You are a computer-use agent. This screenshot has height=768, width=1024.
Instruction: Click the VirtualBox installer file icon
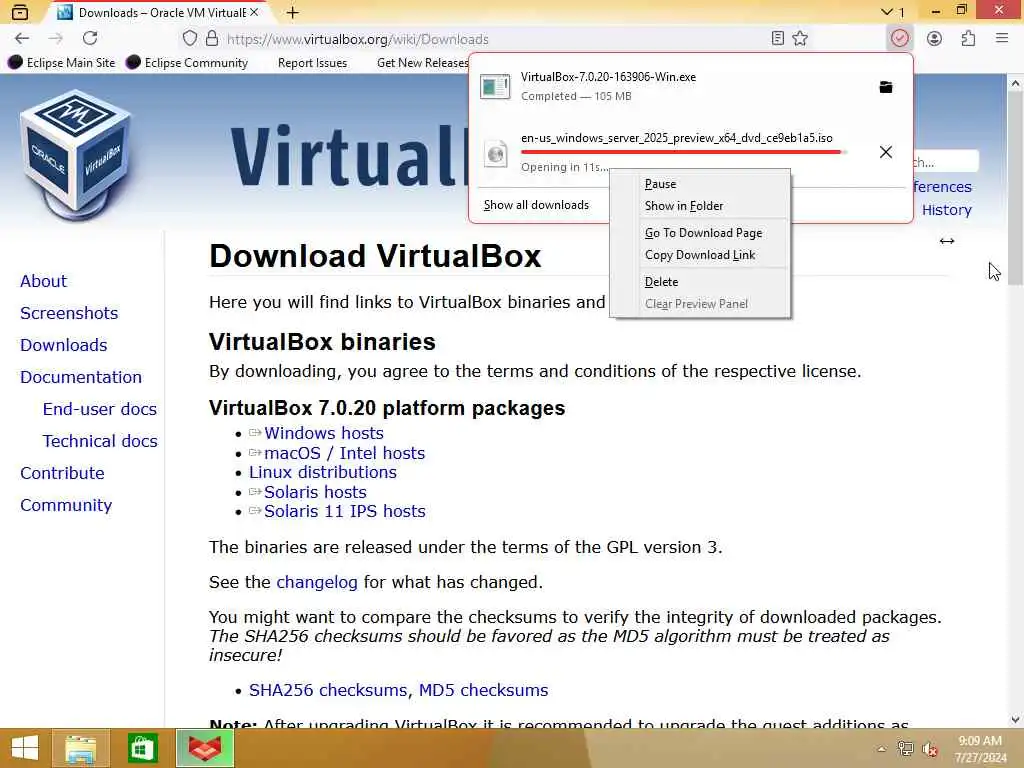[495, 86]
